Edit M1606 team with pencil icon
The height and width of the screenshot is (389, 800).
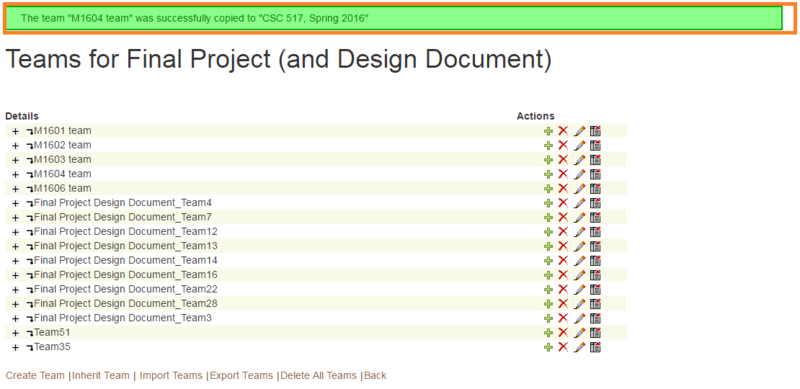click(x=580, y=188)
